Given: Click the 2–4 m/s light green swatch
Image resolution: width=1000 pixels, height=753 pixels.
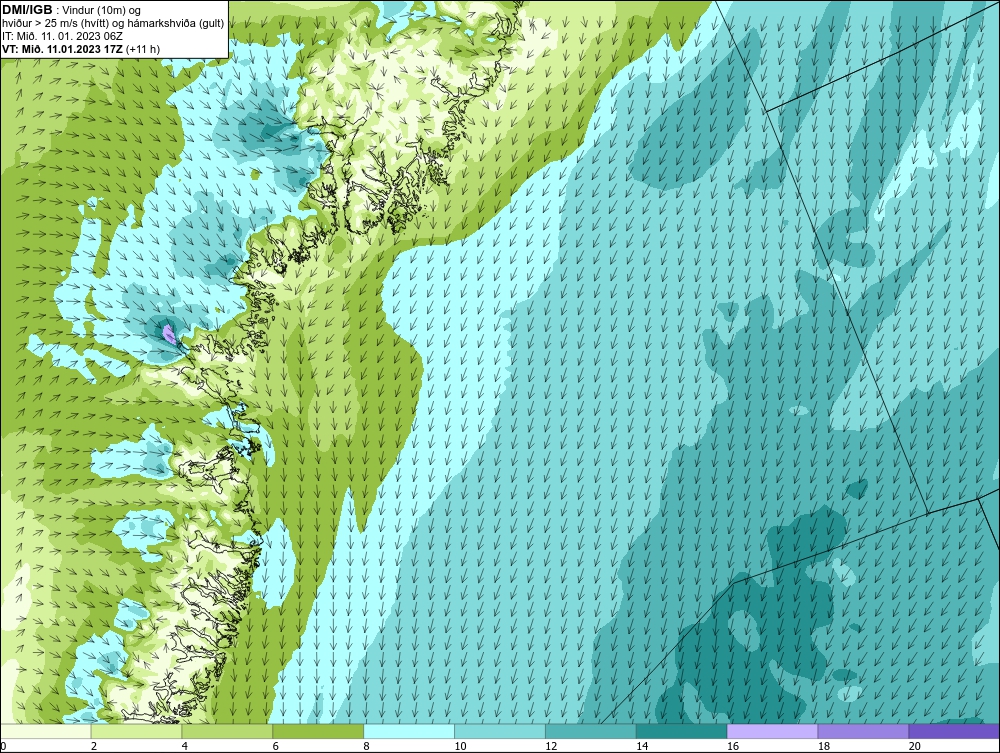Looking at the screenshot, I should point(136,731).
